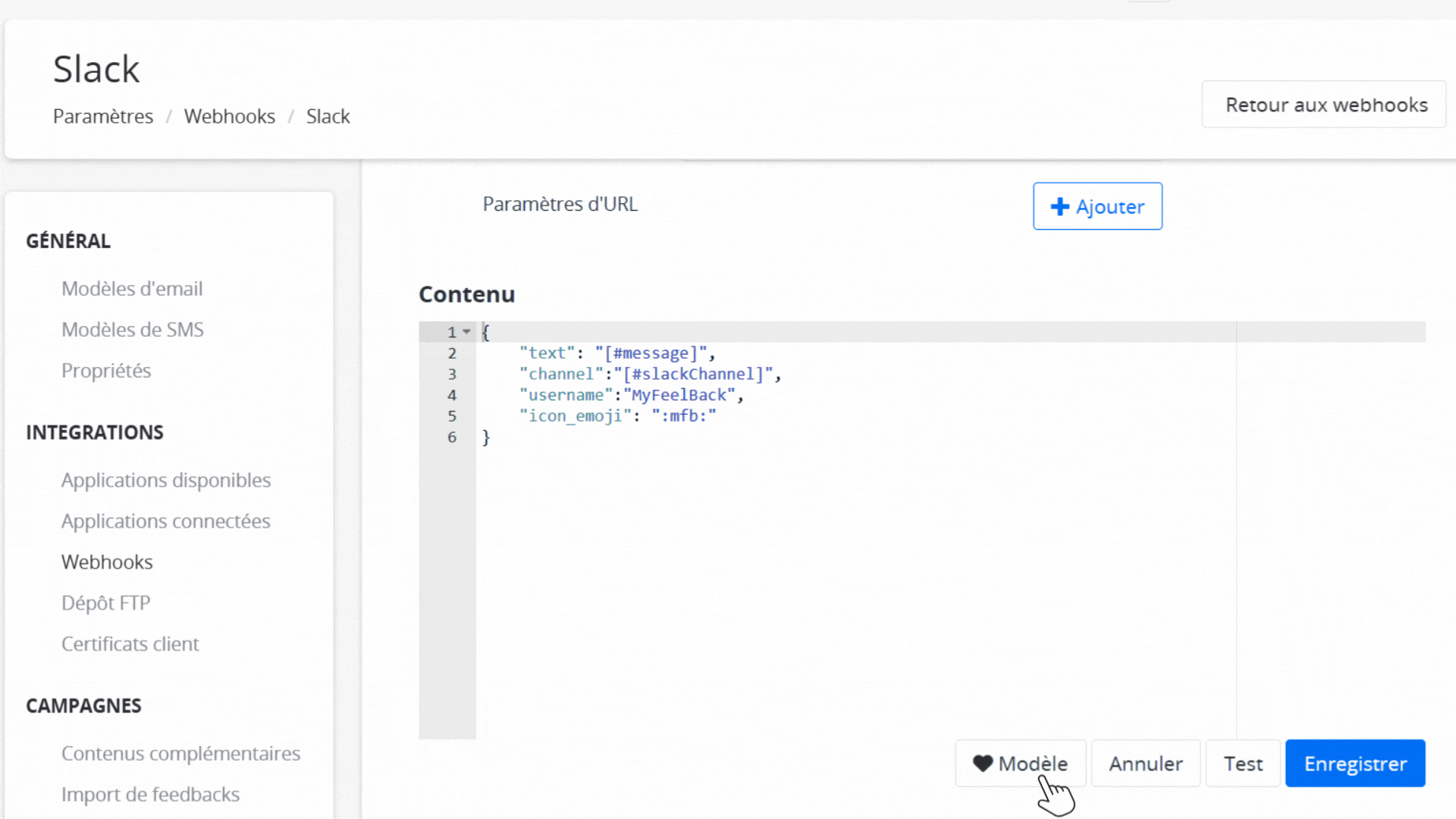The image size is (1456, 819).
Task: Open Modèles d'email in the sidebar
Action: pyautogui.click(x=131, y=288)
